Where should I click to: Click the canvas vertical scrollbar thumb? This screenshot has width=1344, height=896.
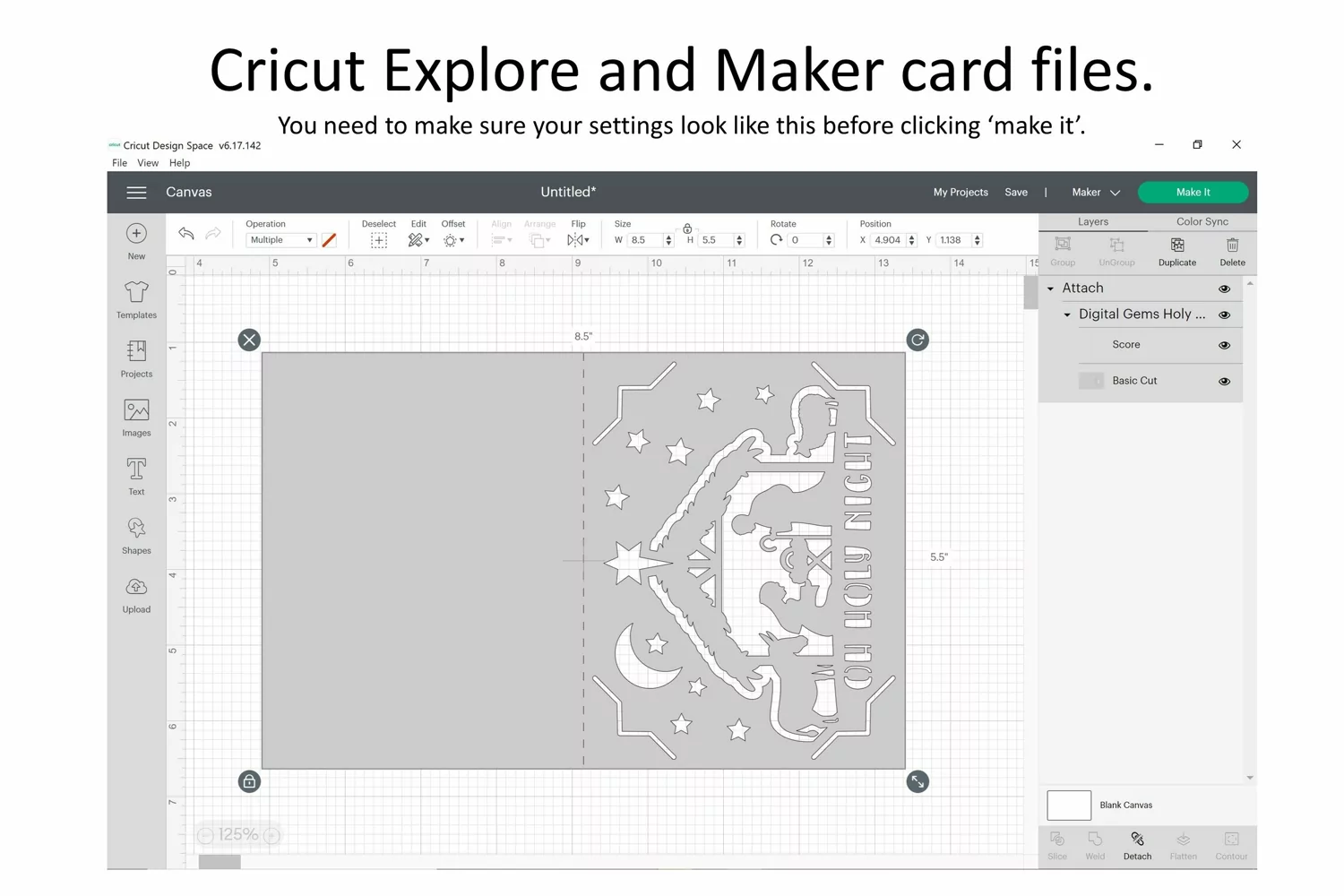1030,292
